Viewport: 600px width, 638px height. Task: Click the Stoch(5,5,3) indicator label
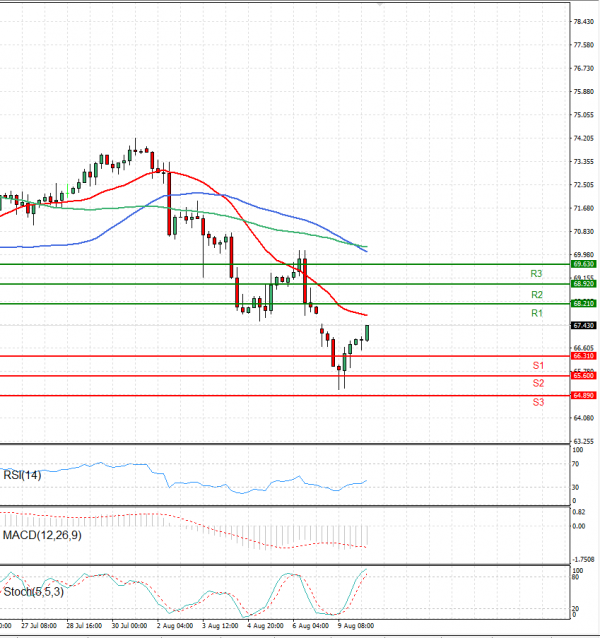tap(33, 592)
